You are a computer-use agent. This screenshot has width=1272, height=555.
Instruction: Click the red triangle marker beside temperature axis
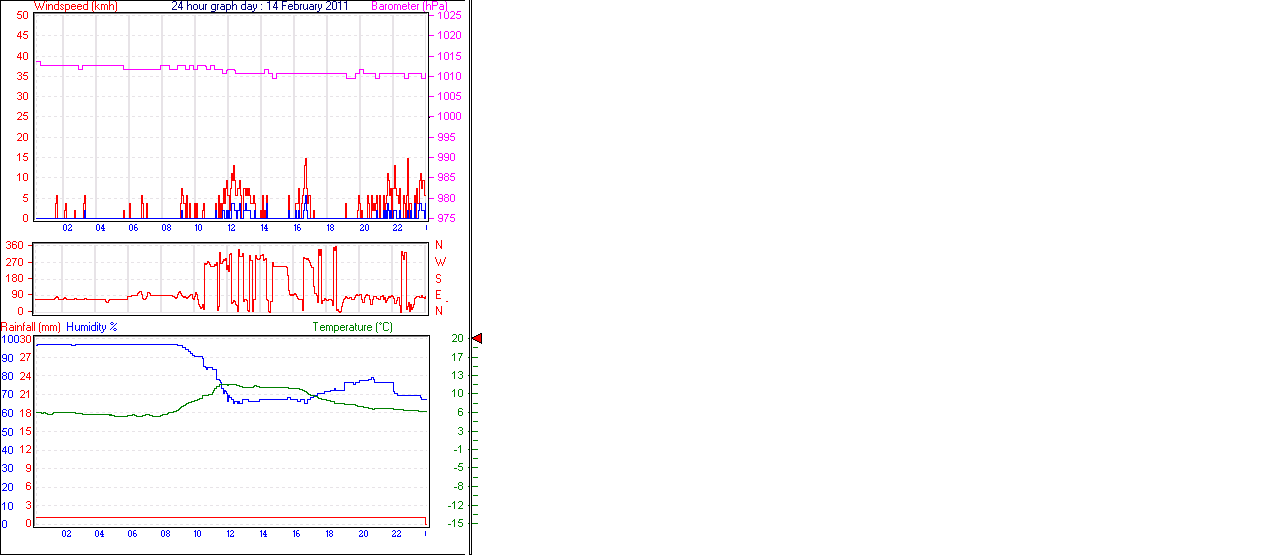[x=477, y=339]
